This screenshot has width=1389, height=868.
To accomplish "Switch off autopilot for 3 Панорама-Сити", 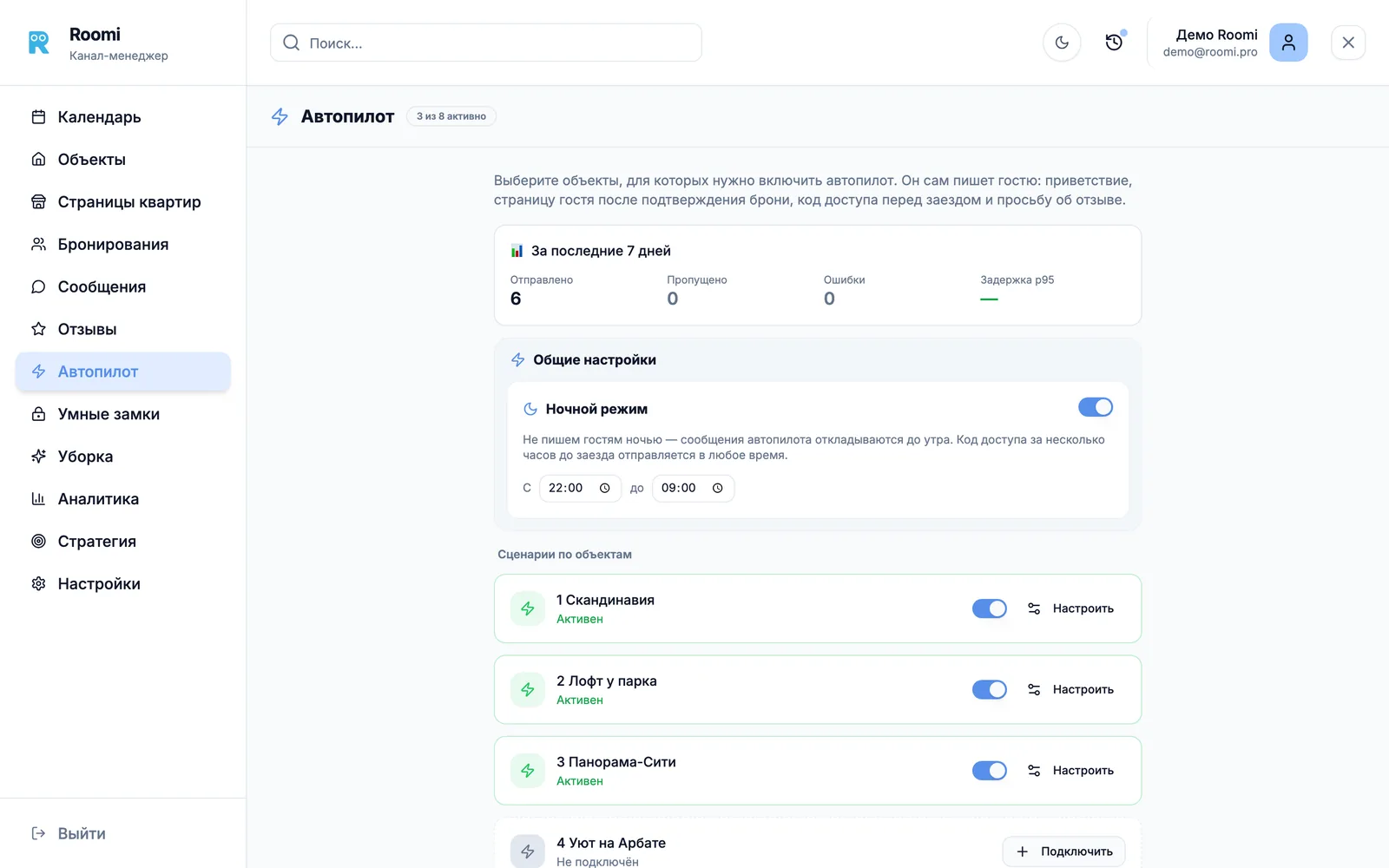I will 990,771.
